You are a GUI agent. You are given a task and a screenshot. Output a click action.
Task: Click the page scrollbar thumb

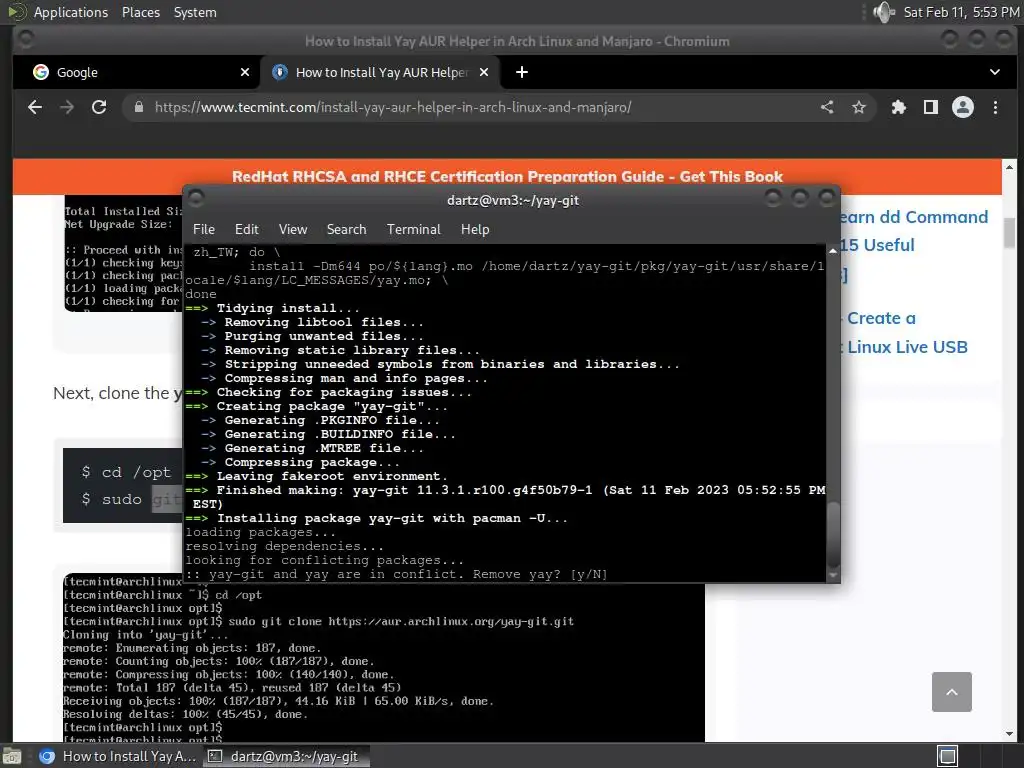[x=1010, y=233]
